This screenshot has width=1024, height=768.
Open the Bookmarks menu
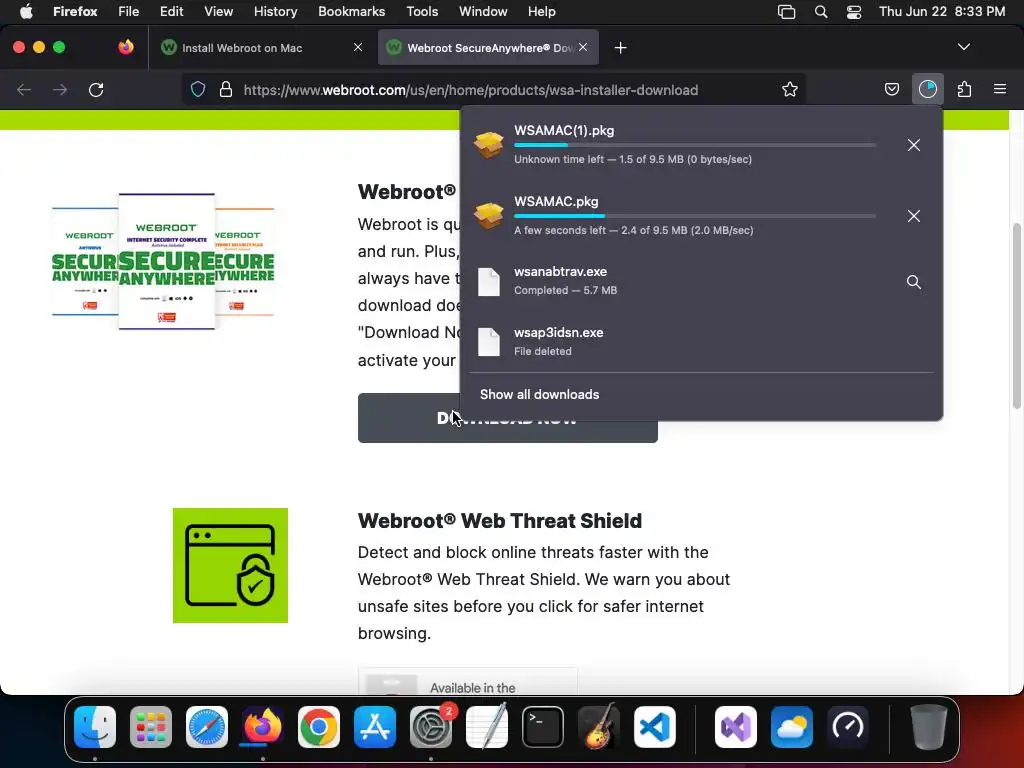[x=351, y=11]
